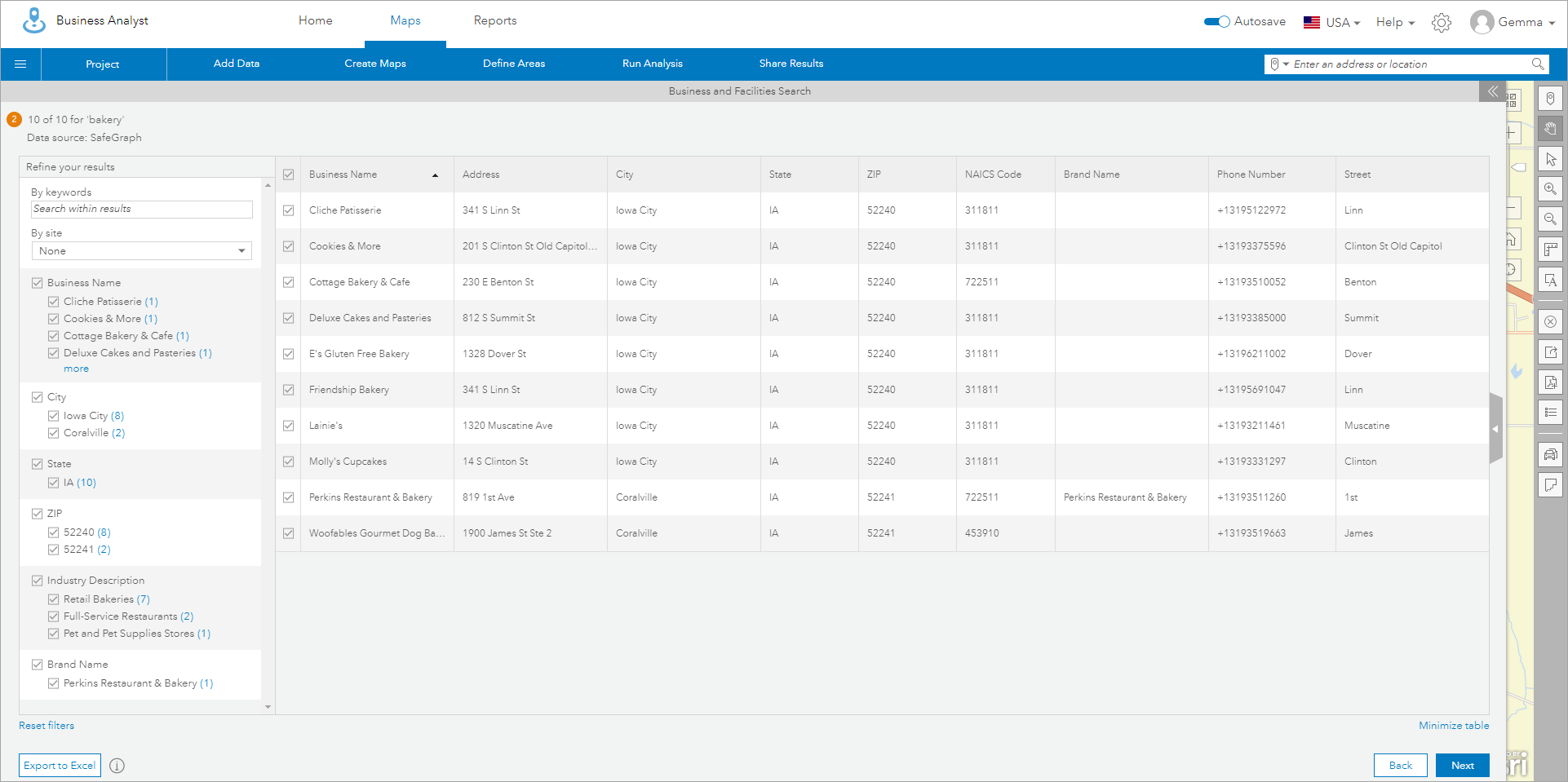Expand more Business Name filters
This screenshot has width=1568, height=782.
77,369
